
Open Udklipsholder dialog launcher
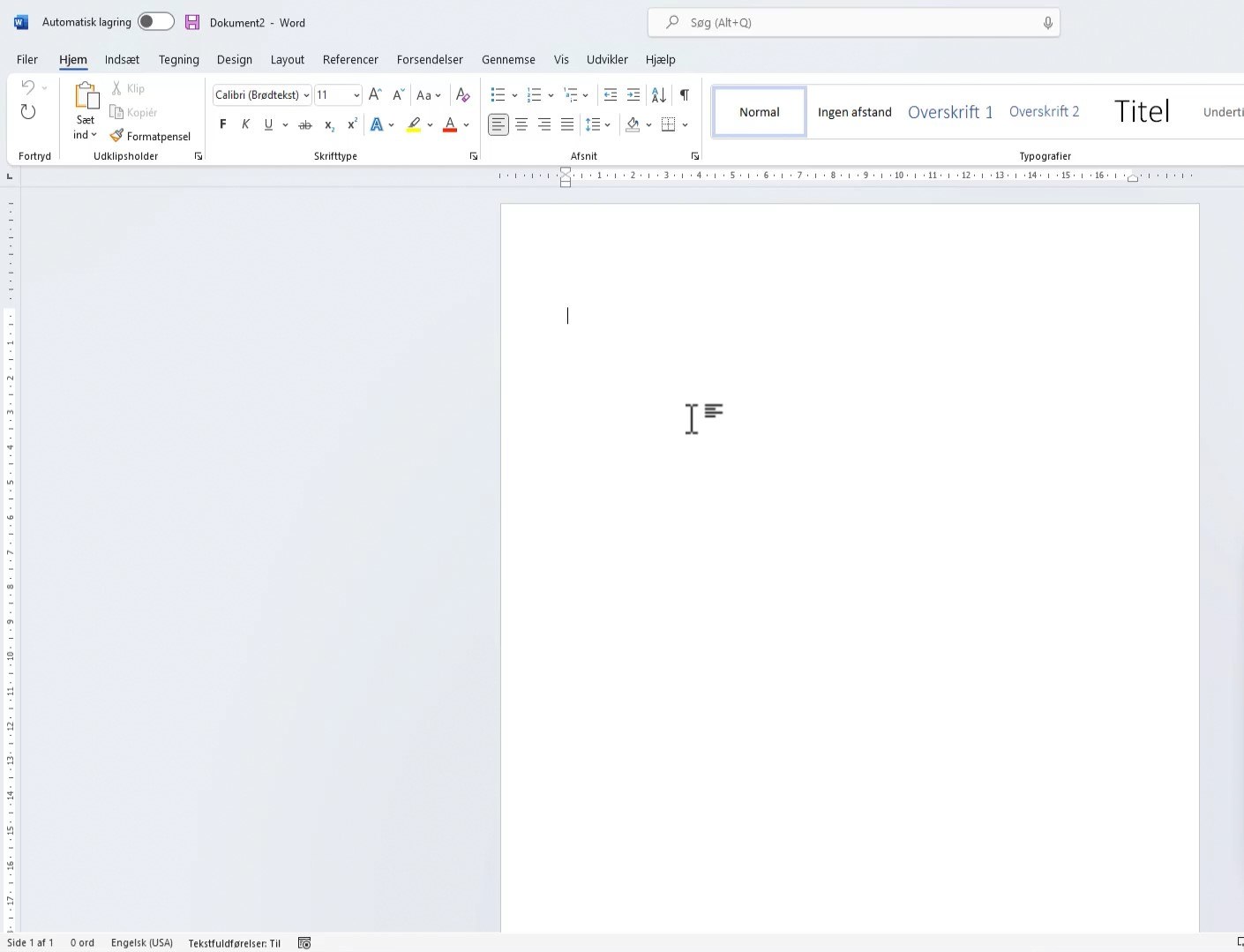pyautogui.click(x=199, y=156)
